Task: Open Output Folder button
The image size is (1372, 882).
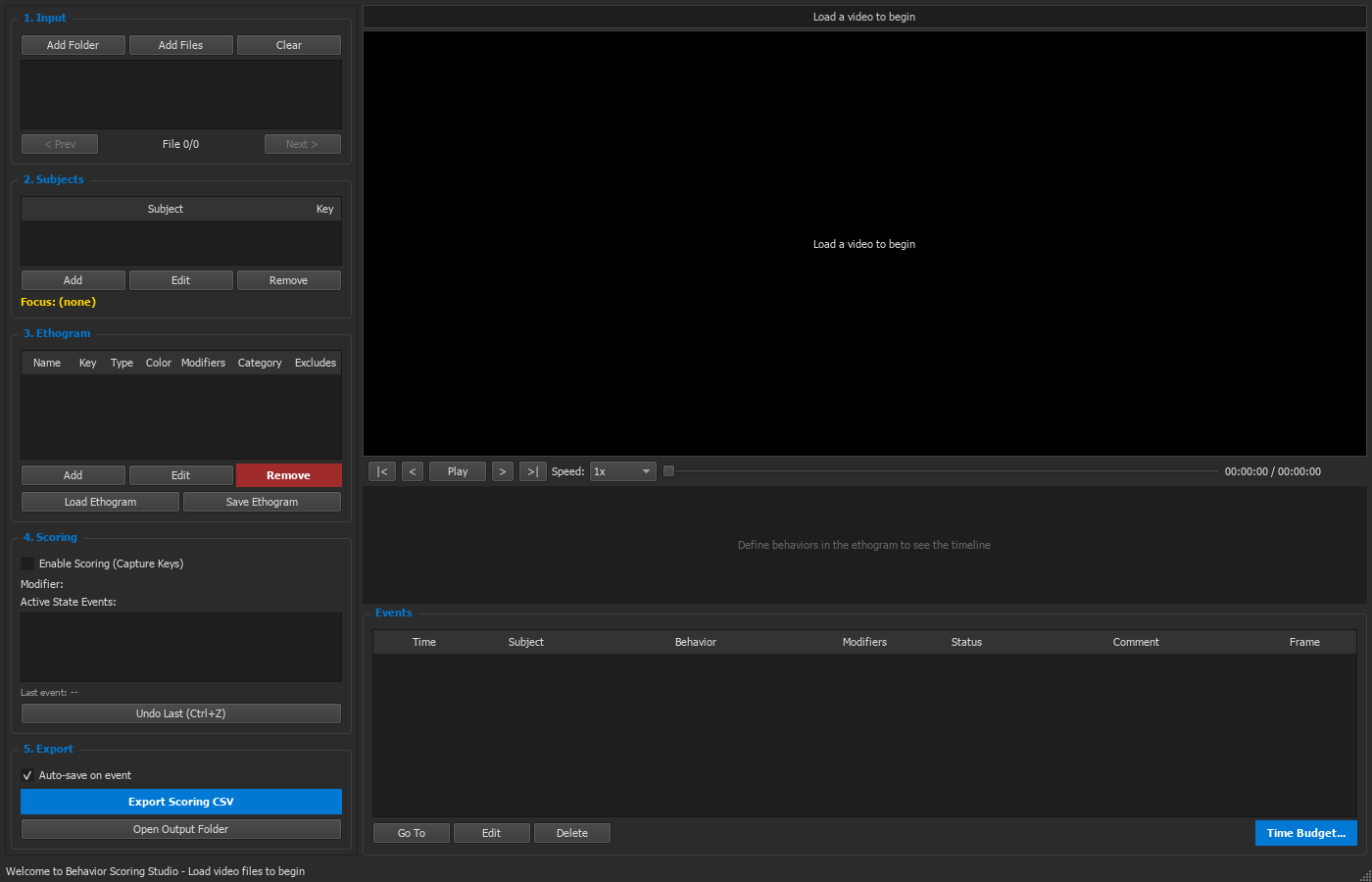Action: [x=181, y=829]
